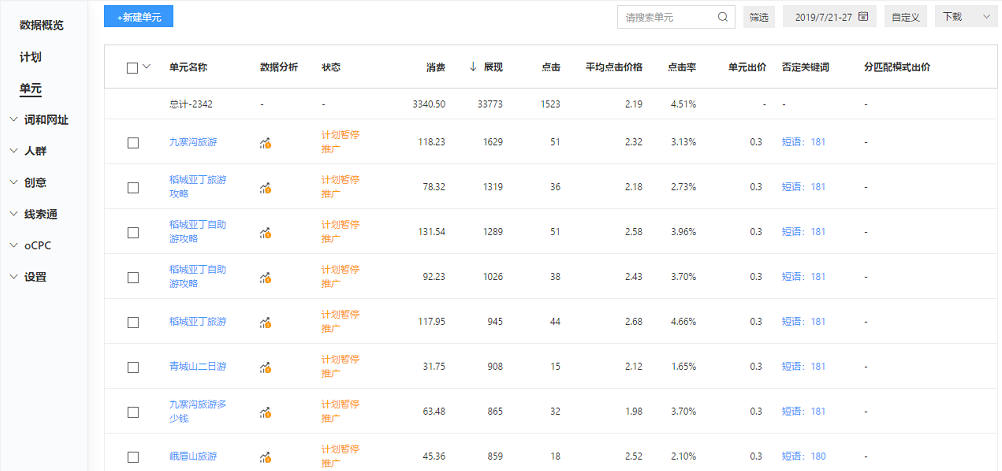Open data analysis chart icon for 青城山二日游

(265, 367)
